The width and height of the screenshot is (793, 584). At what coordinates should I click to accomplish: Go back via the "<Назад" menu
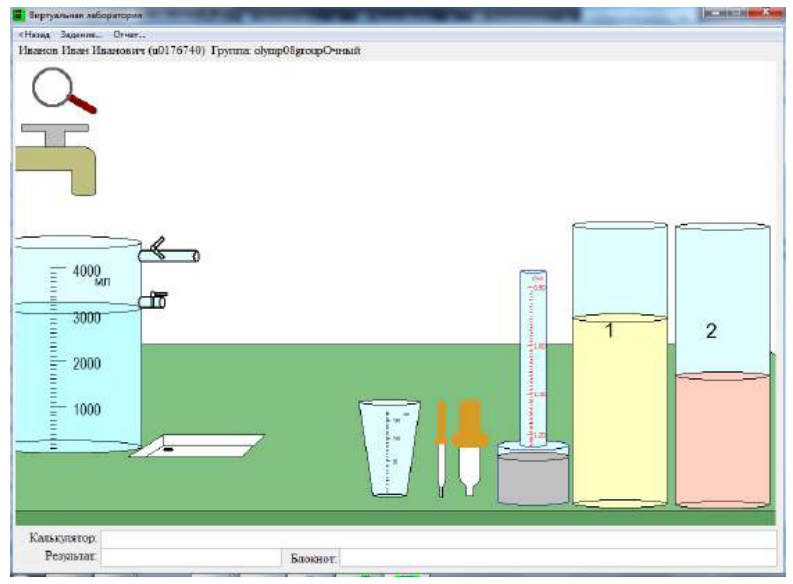tap(34, 35)
